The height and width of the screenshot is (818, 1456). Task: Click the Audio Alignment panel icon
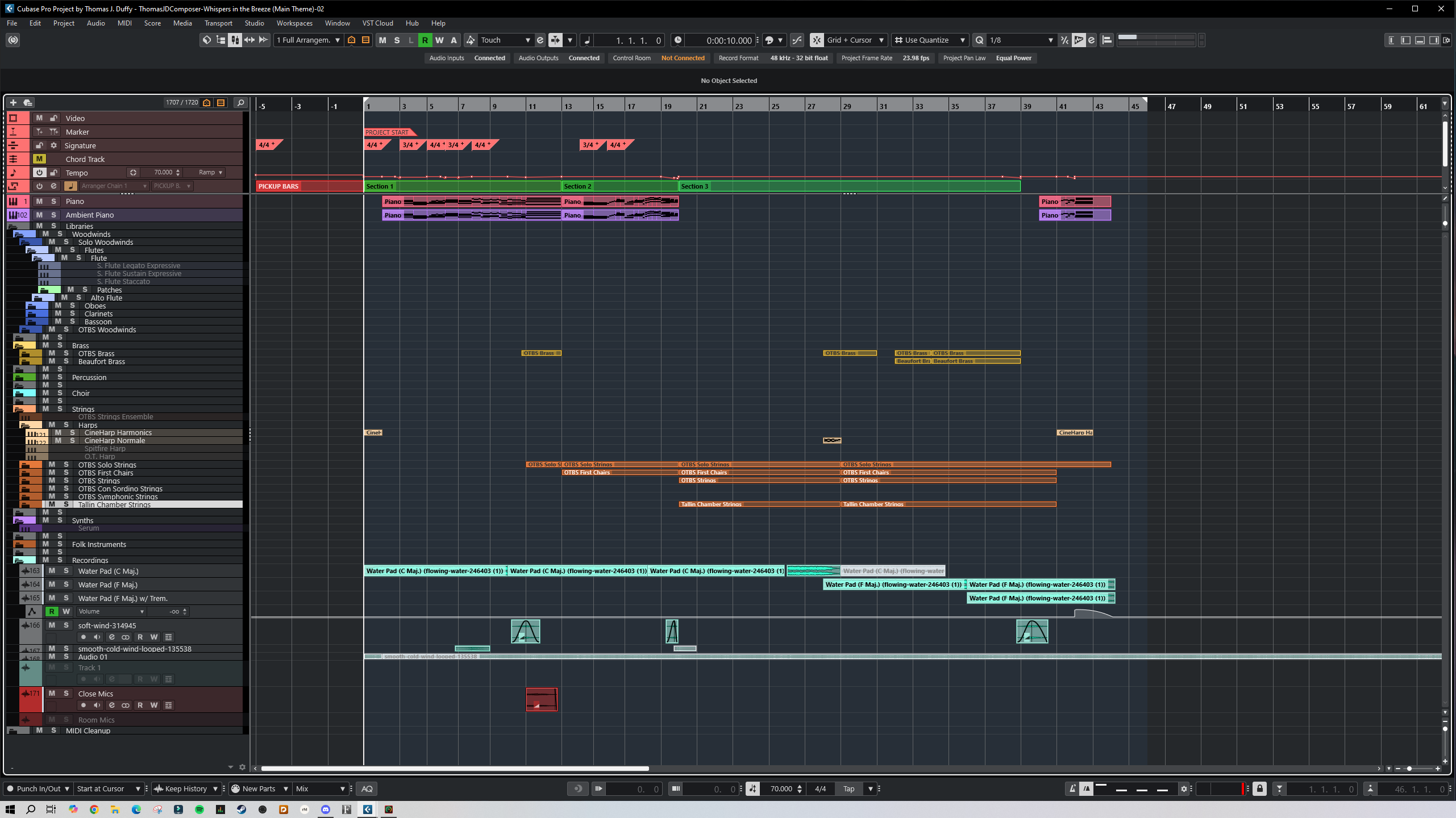tap(1106, 40)
